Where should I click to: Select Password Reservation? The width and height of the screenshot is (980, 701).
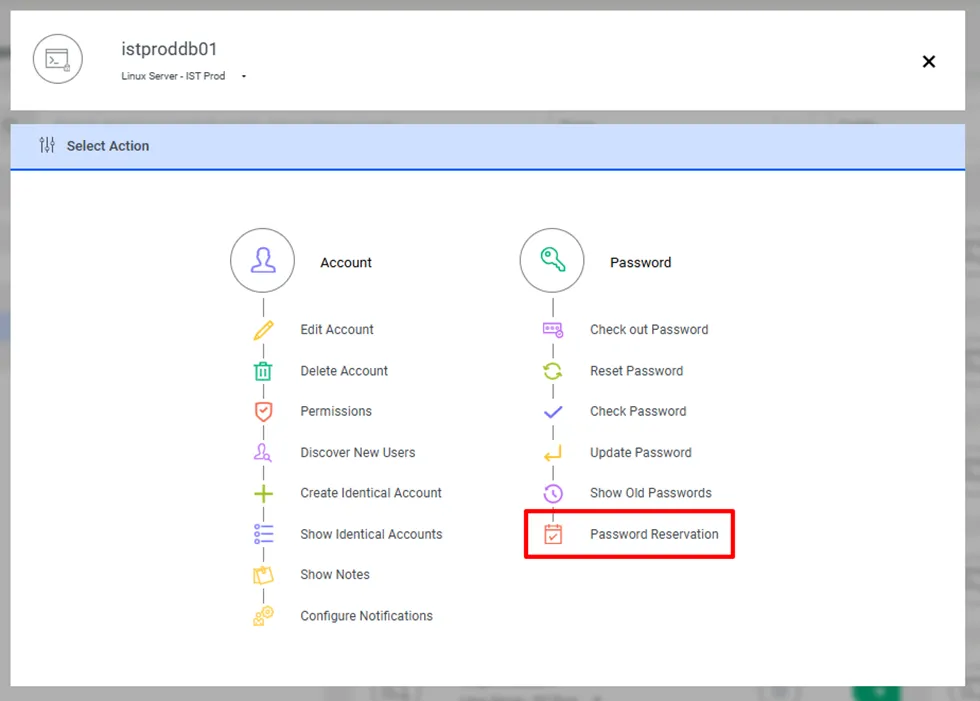(x=654, y=534)
